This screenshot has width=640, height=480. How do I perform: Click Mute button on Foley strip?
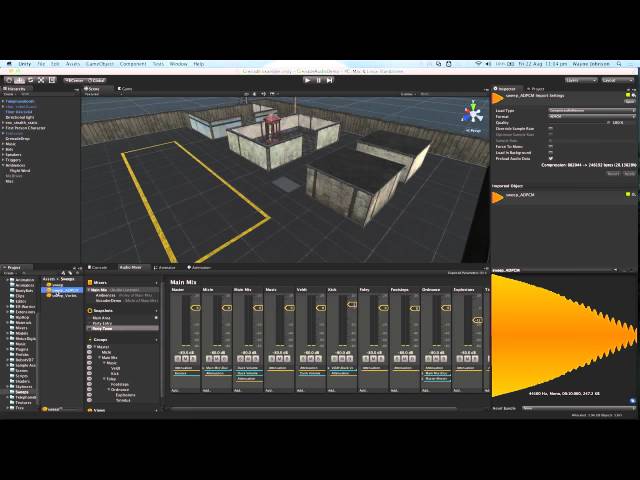coord(373,359)
